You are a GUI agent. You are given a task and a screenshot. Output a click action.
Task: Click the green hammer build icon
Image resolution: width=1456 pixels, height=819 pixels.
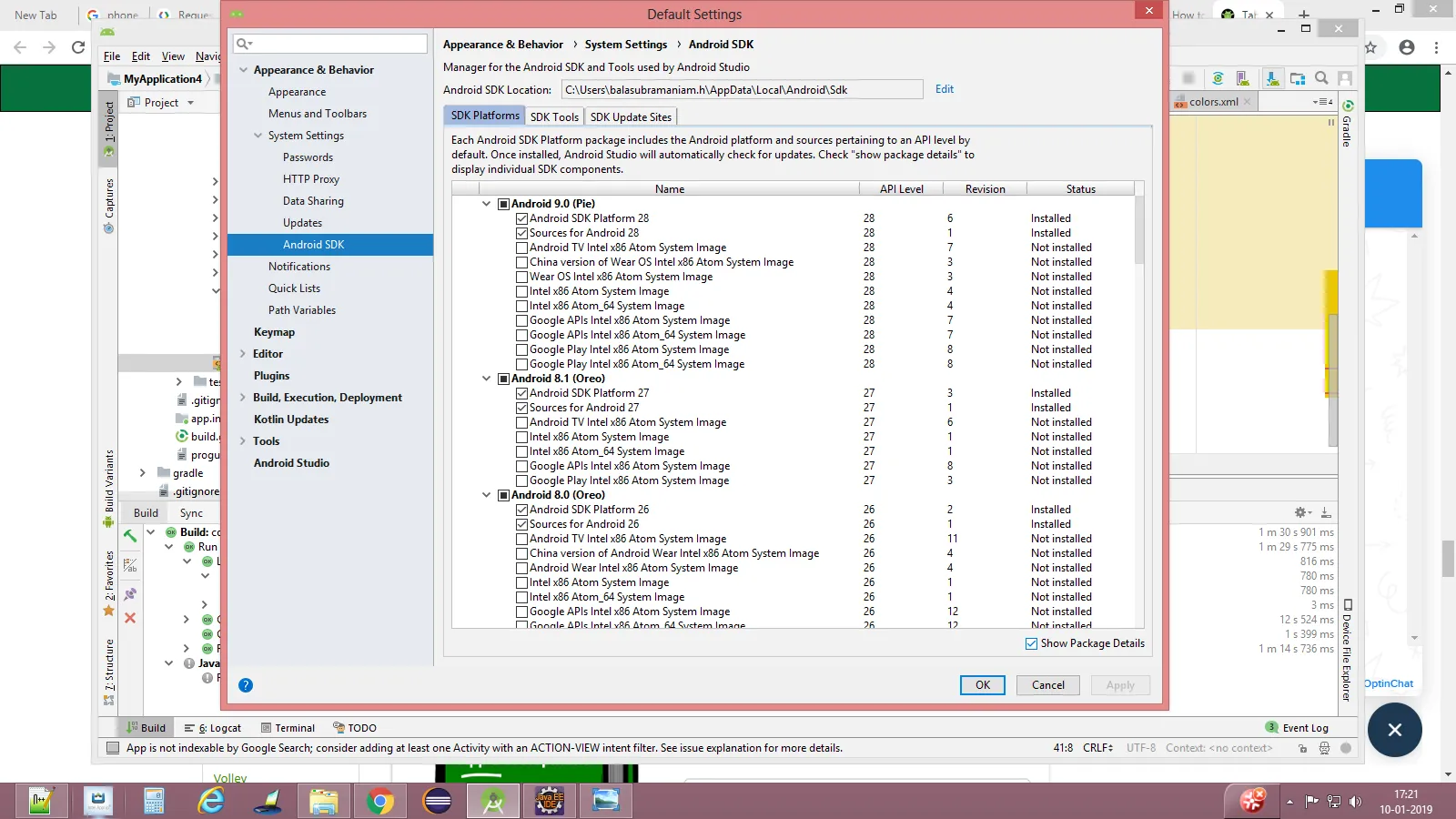pos(130,535)
